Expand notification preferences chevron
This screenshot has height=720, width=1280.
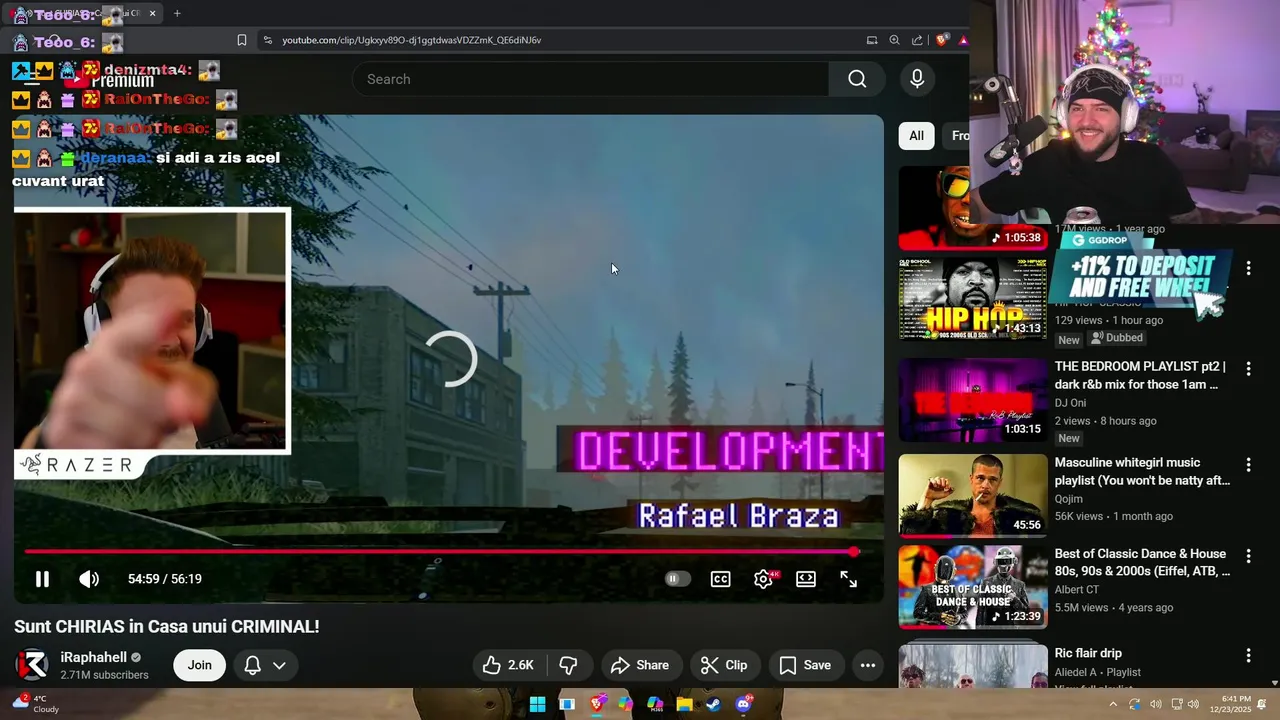point(279,665)
